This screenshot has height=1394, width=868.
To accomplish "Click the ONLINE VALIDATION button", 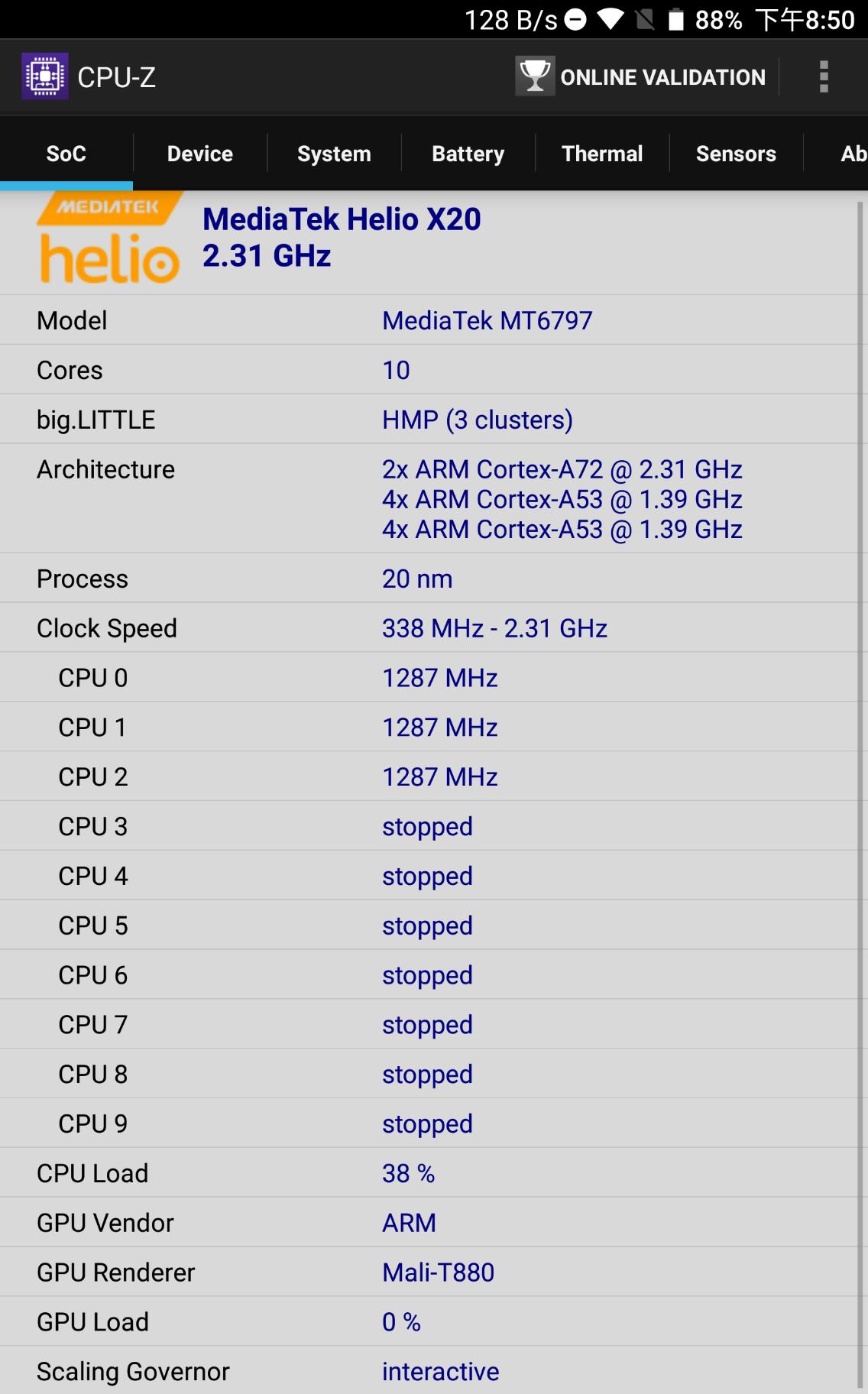I will pyautogui.click(x=641, y=76).
